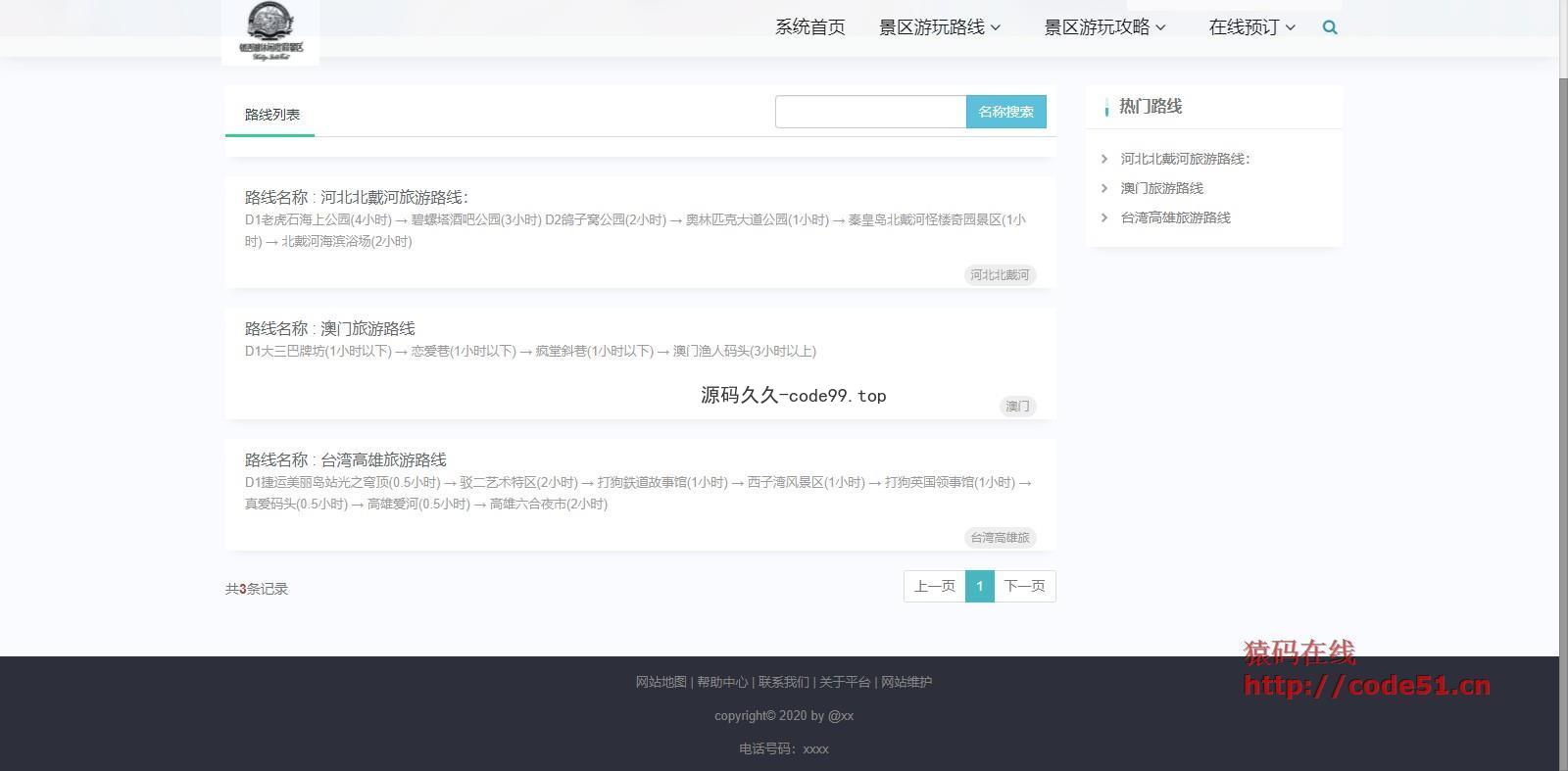Screen dimensions: 1568x771
Task: Click the site logo image
Action: 270,31
